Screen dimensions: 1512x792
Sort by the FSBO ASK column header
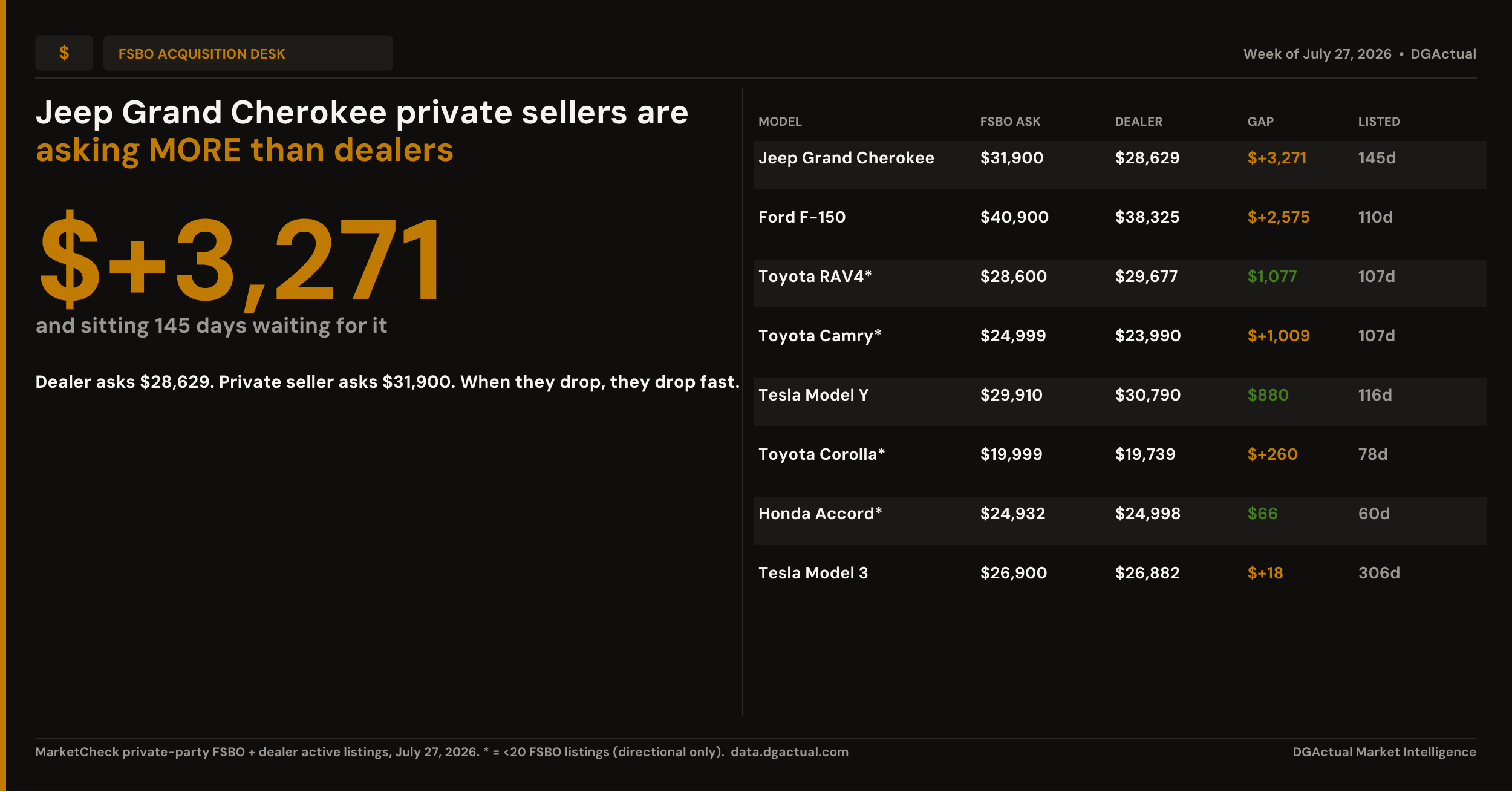coord(1010,122)
